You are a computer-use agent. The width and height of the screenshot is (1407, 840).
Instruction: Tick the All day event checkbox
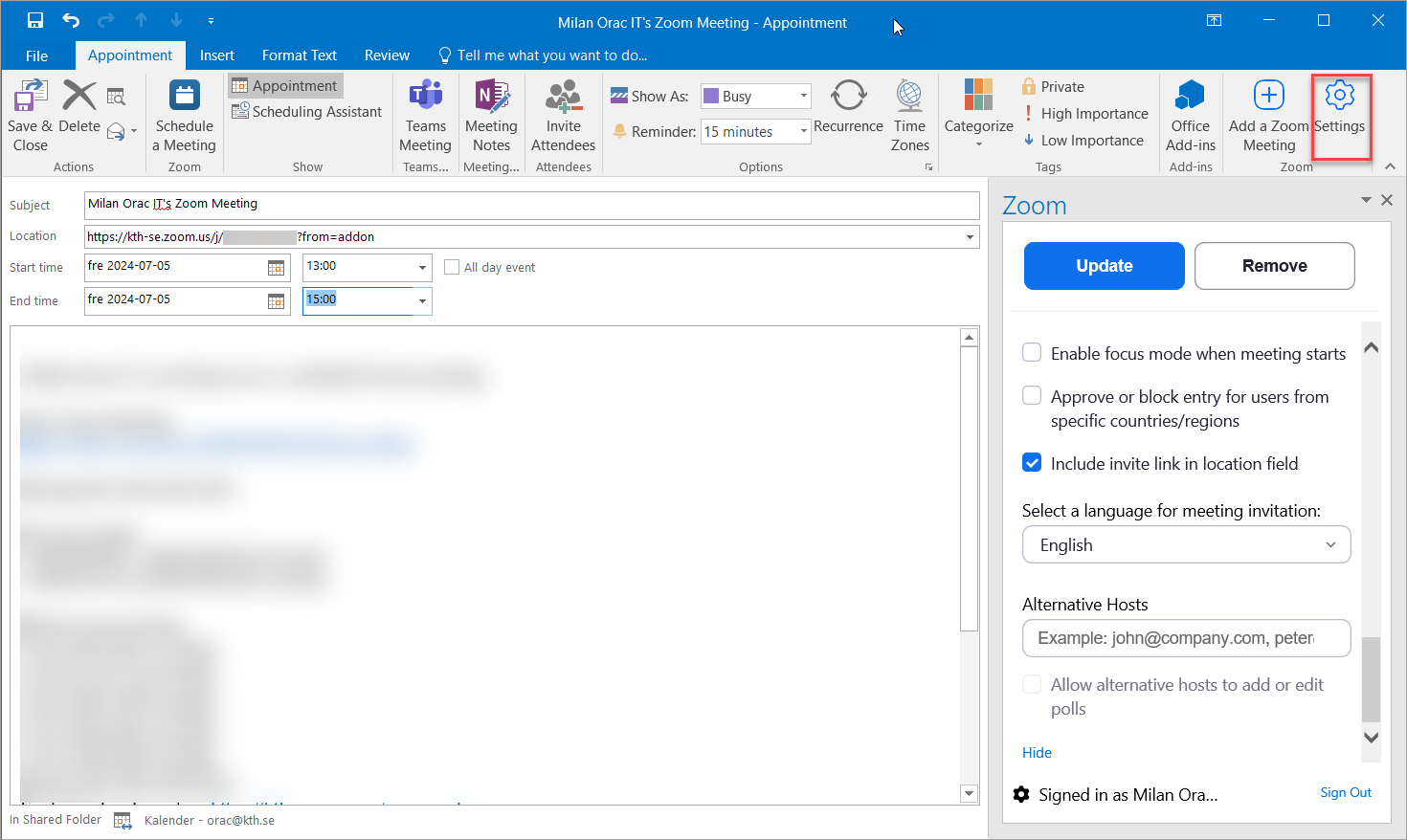point(452,268)
